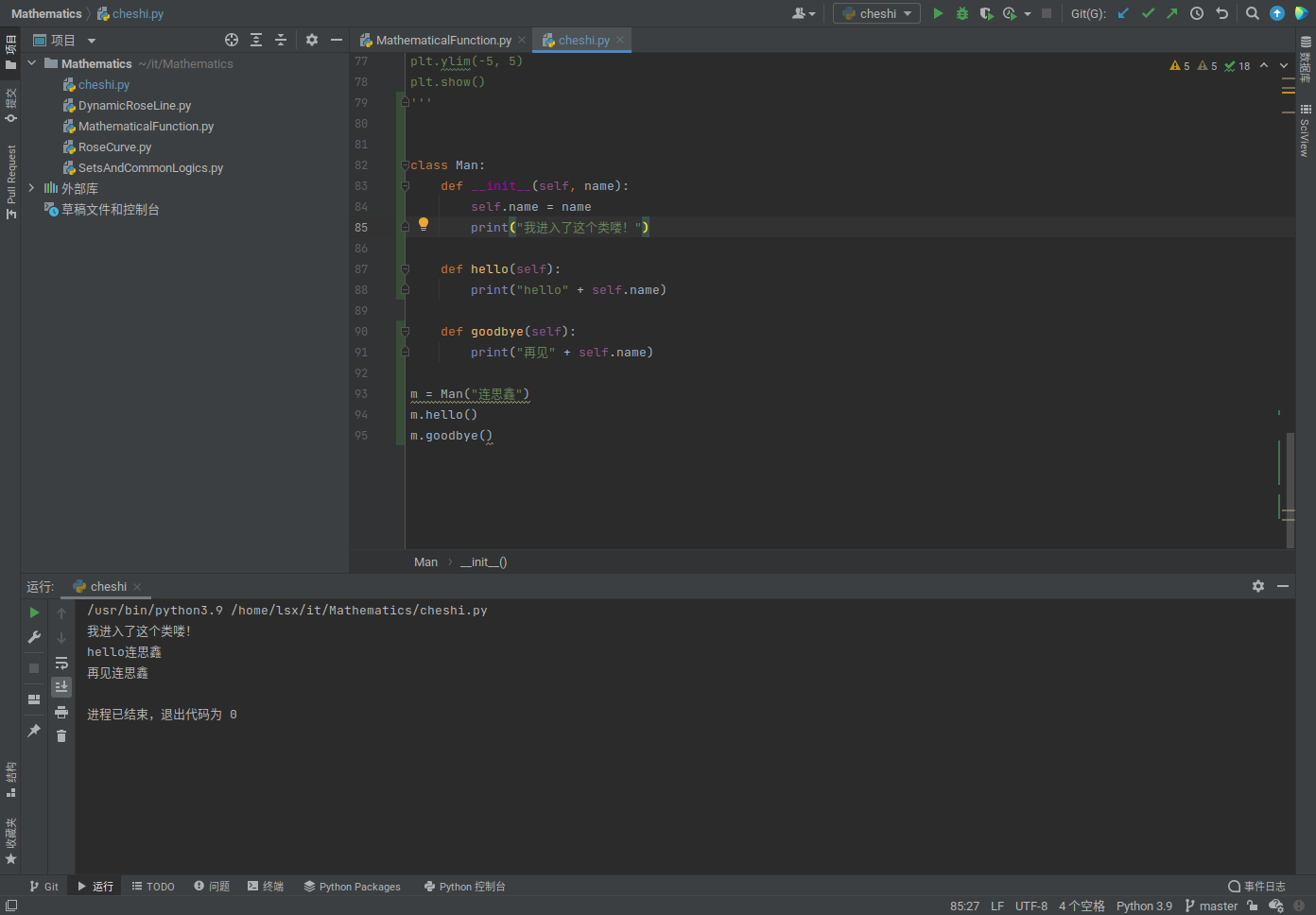Open the 问题 problems tab
This screenshot has width=1316, height=915.
coord(212,887)
